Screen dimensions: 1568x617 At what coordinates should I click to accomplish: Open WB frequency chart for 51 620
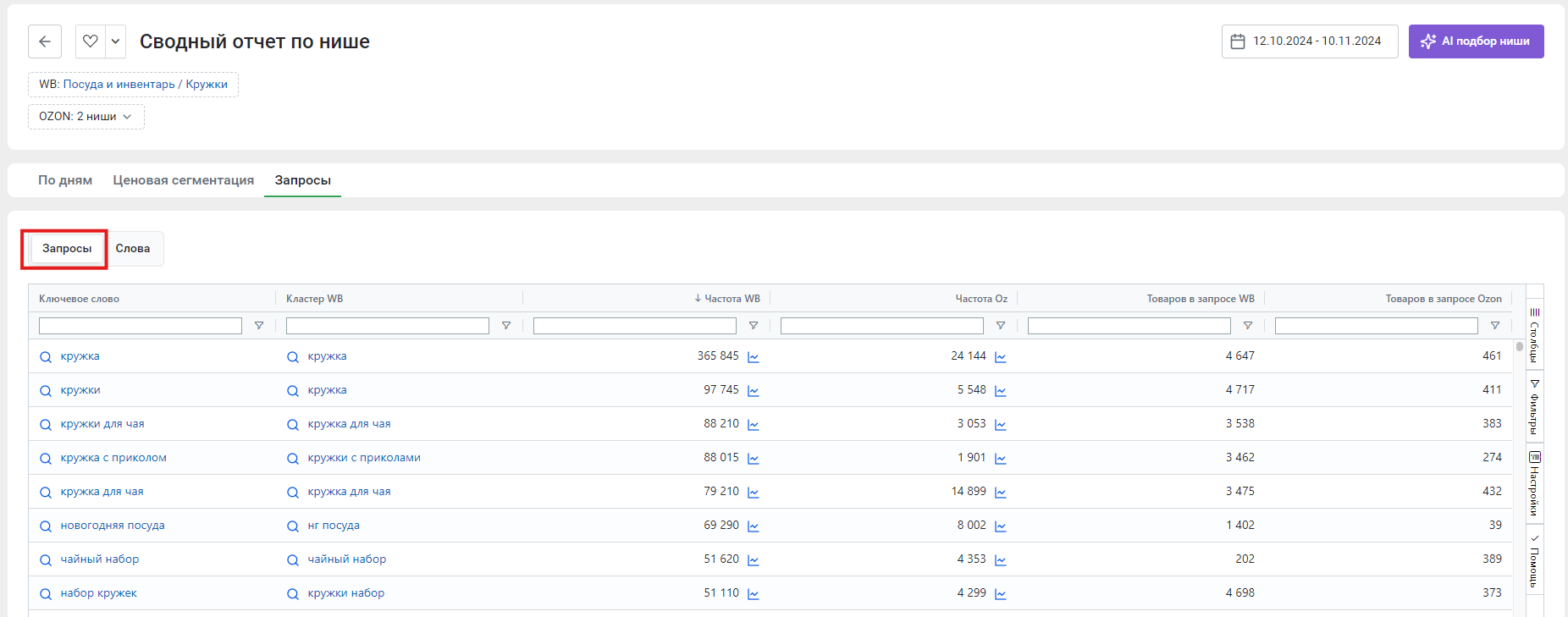click(754, 560)
